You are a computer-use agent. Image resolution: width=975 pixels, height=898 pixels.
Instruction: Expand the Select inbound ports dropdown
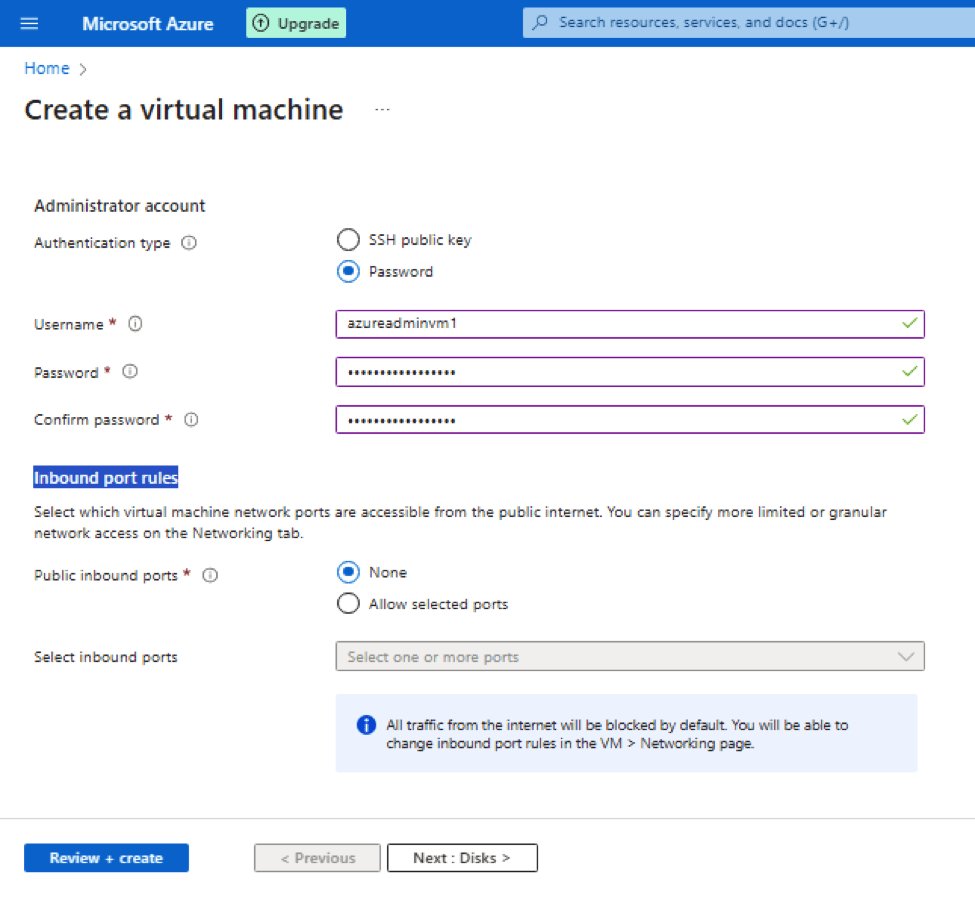pos(630,657)
